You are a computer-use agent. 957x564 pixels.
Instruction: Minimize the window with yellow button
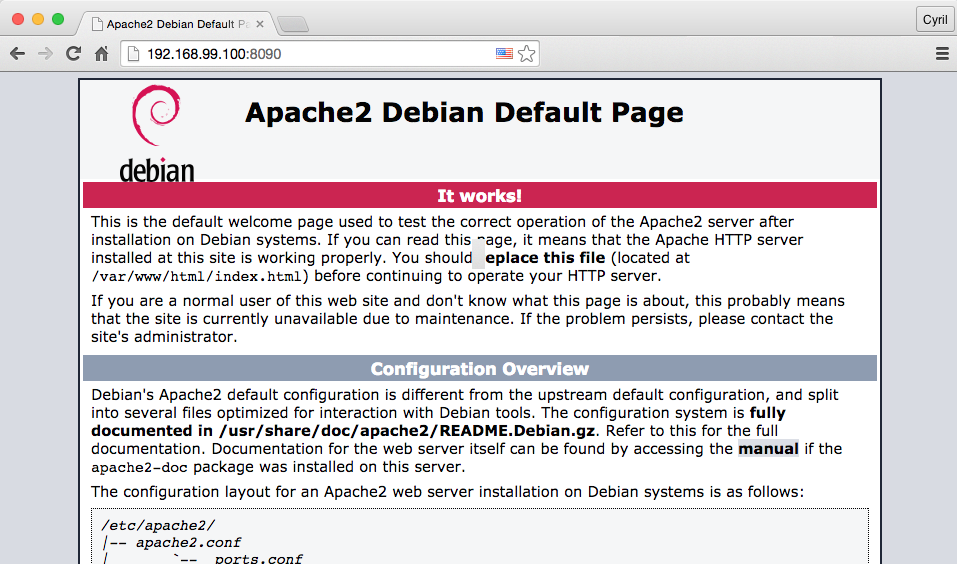pyautogui.click(x=38, y=20)
